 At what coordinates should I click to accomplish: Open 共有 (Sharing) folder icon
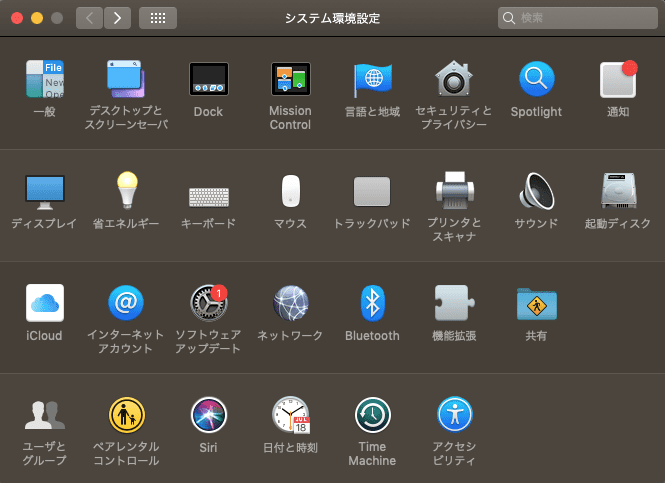[536, 304]
